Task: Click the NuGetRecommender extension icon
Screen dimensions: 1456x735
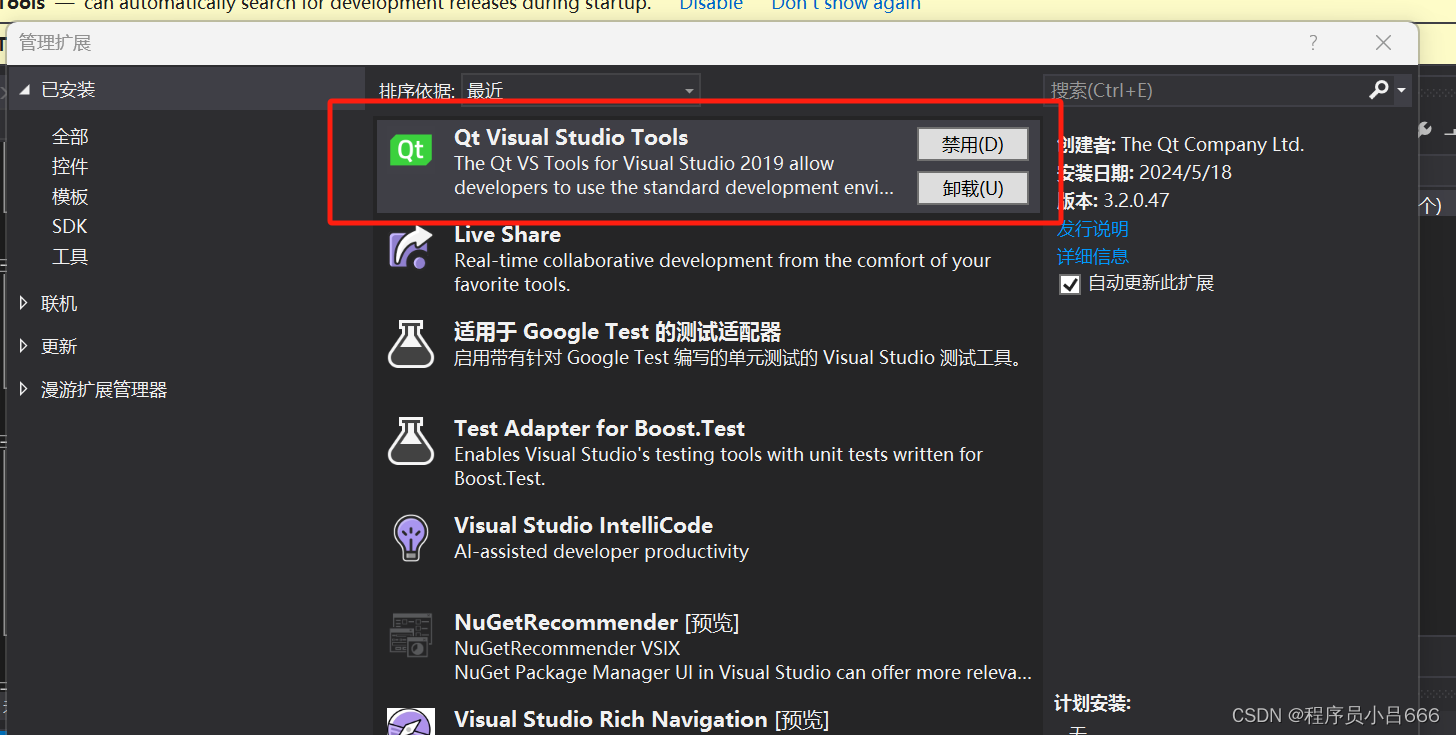Action: pyautogui.click(x=411, y=635)
